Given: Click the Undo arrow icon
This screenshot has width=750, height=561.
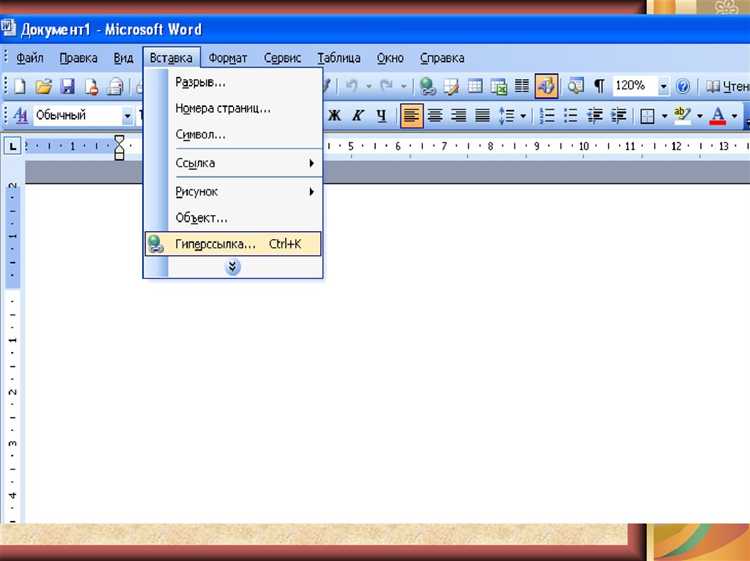Looking at the screenshot, I should [352, 86].
